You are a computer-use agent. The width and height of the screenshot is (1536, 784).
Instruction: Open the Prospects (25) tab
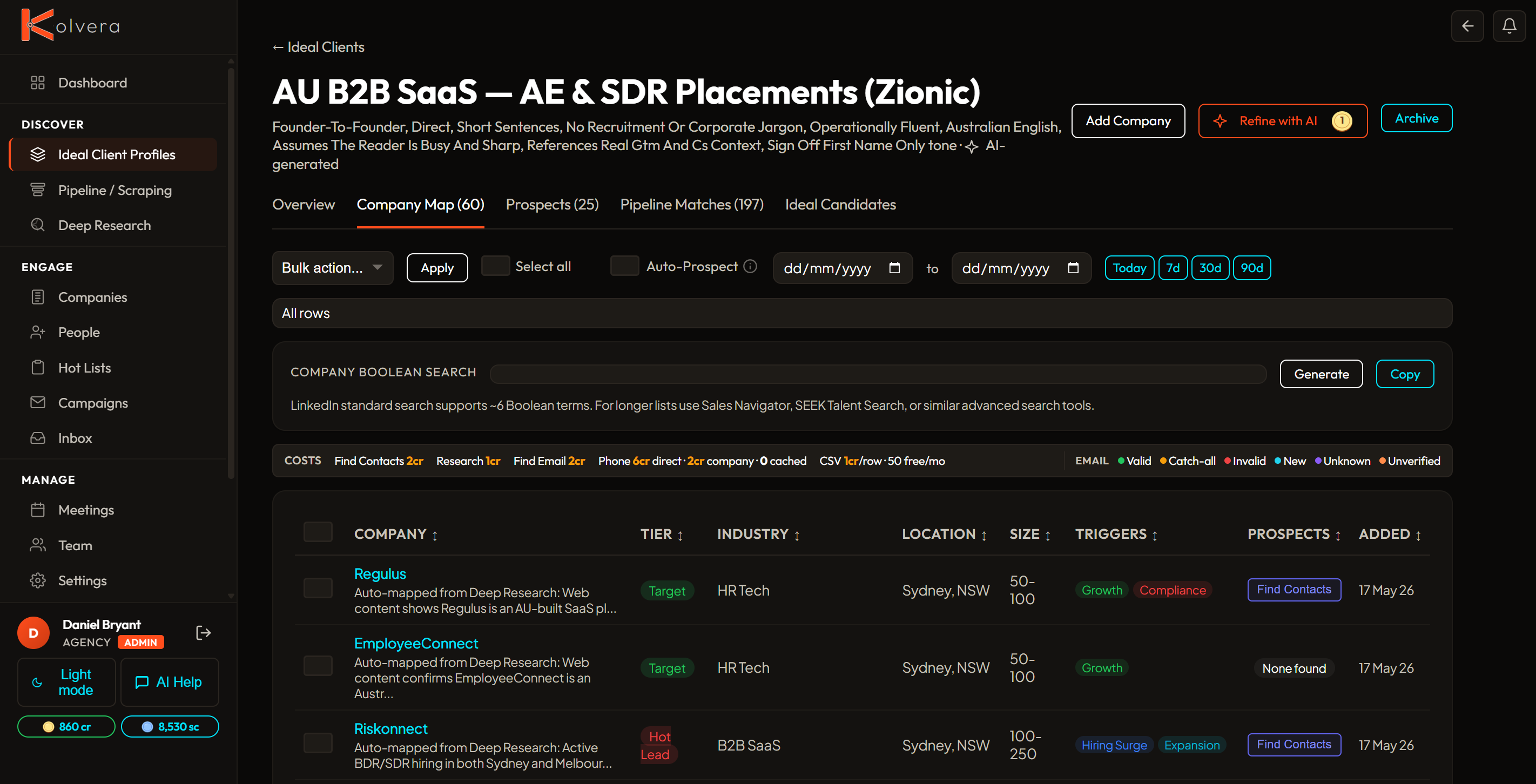point(552,205)
